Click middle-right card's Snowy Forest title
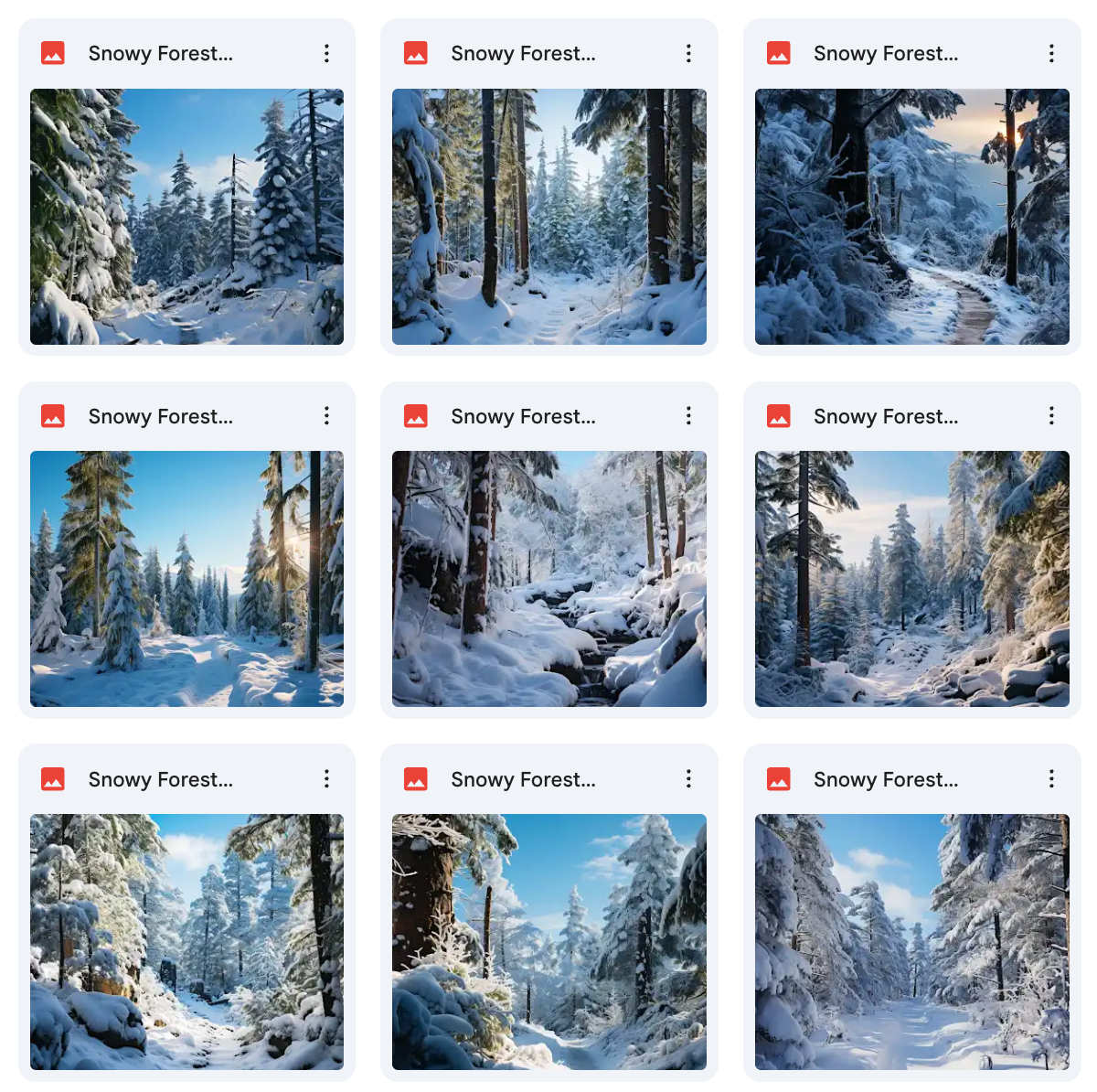Screen dimensions: 1097x1092 point(886,416)
